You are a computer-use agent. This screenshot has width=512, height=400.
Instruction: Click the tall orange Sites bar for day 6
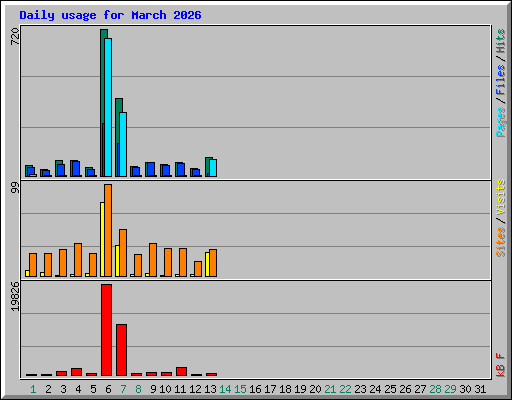click(x=108, y=230)
